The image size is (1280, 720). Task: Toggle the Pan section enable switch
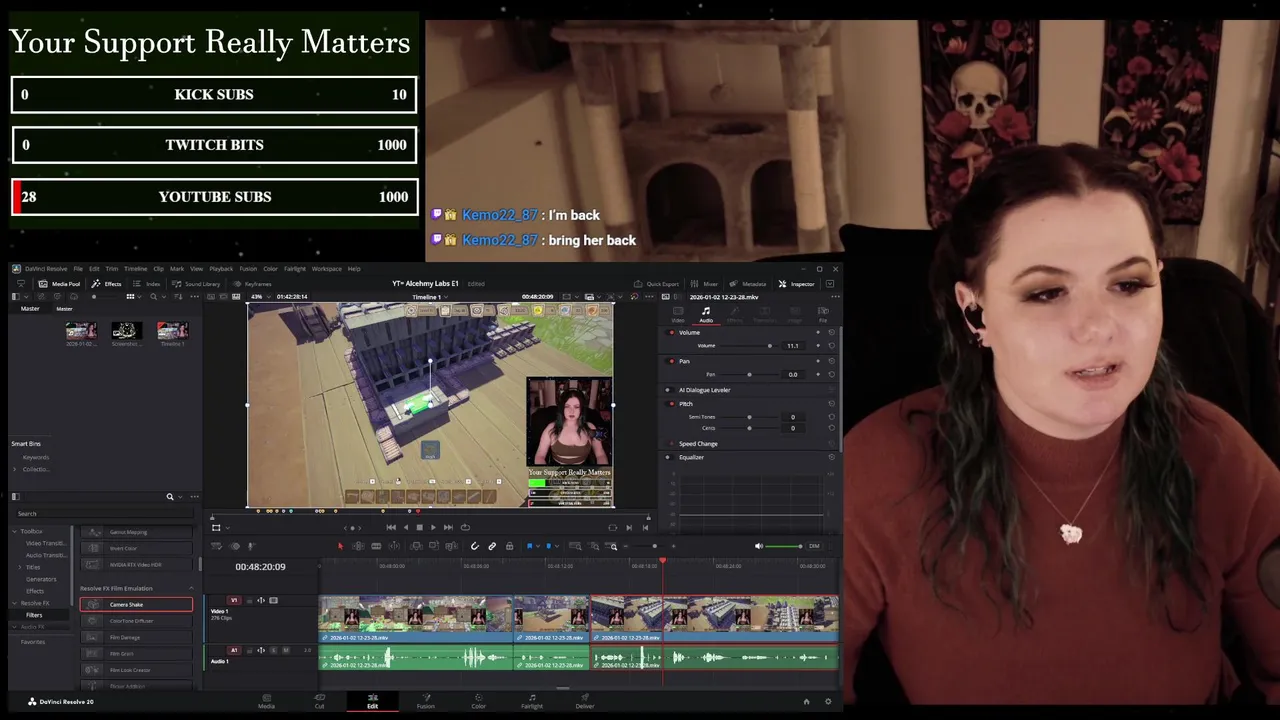coord(671,361)
